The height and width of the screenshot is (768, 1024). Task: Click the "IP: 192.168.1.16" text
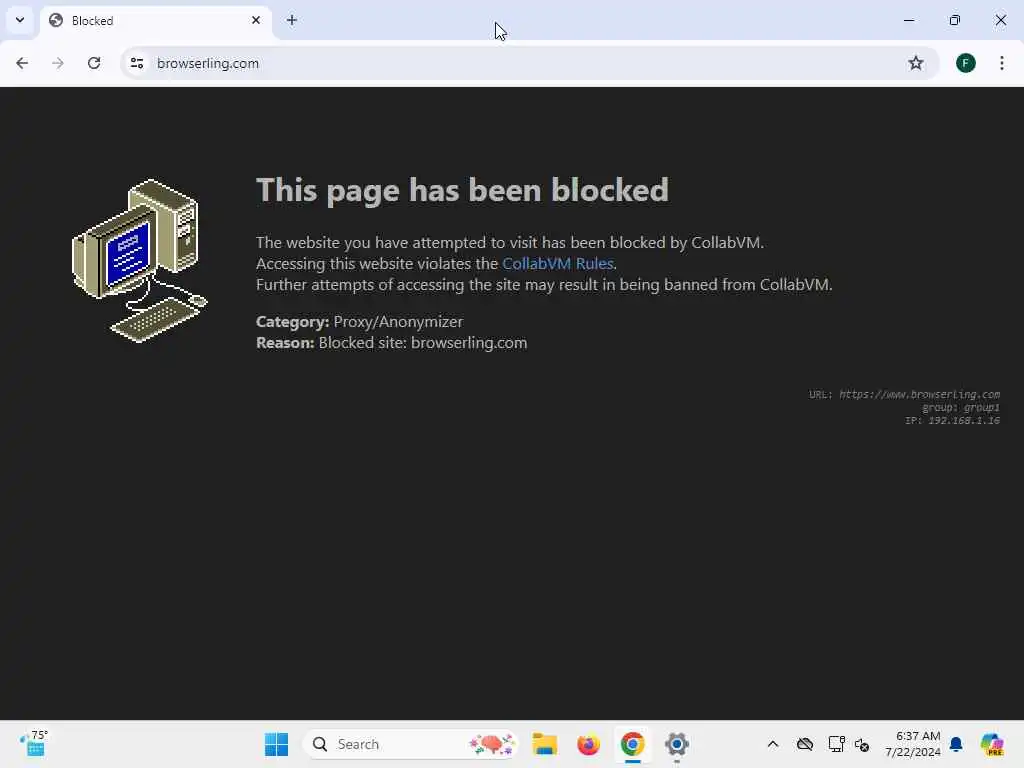point(952,421)
